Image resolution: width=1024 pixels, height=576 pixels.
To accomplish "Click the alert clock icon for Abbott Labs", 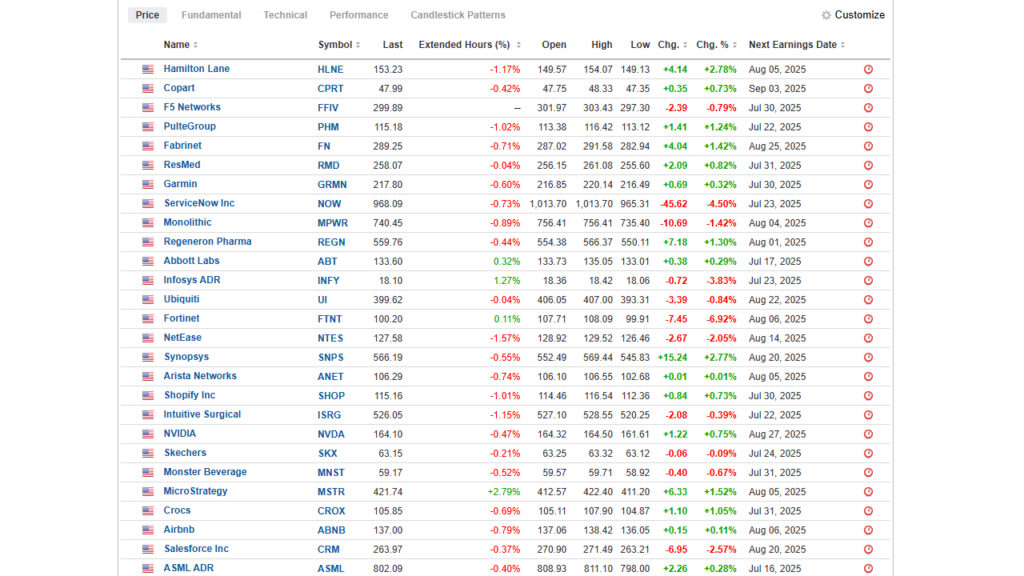I will point(868,261).
